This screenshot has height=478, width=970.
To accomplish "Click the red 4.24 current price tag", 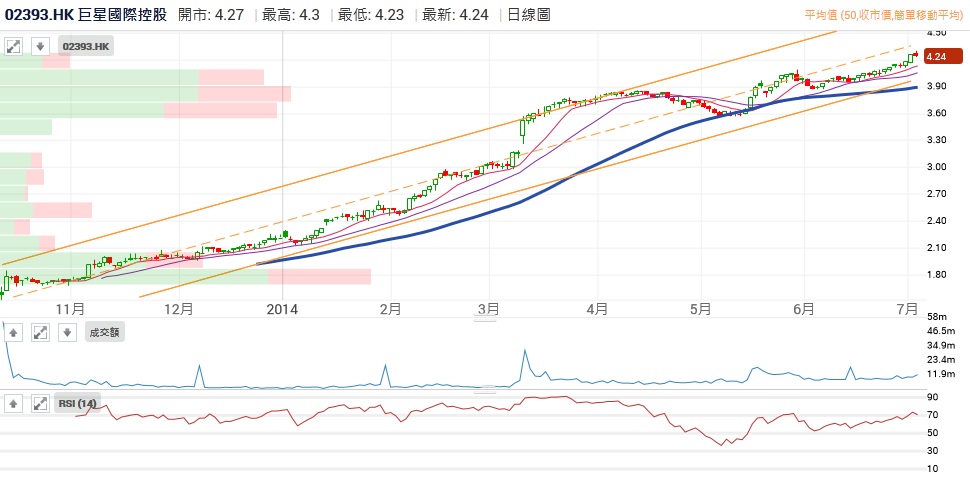I will click(938, 57).
